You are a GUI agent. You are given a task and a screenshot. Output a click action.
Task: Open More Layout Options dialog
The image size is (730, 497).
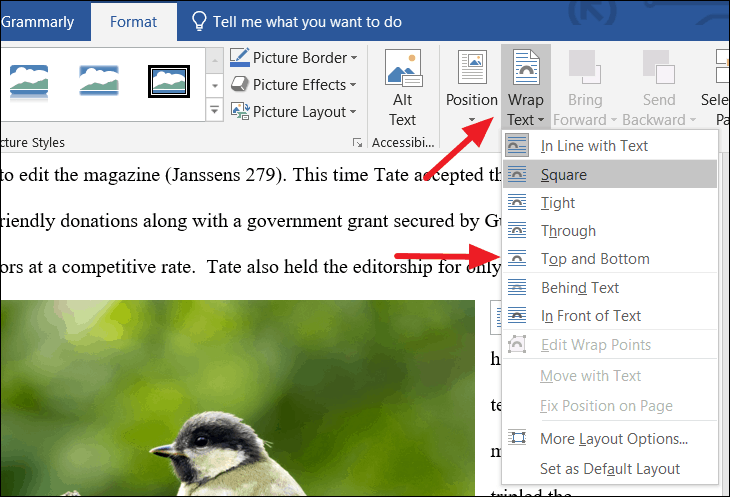[x=610, y=438]
